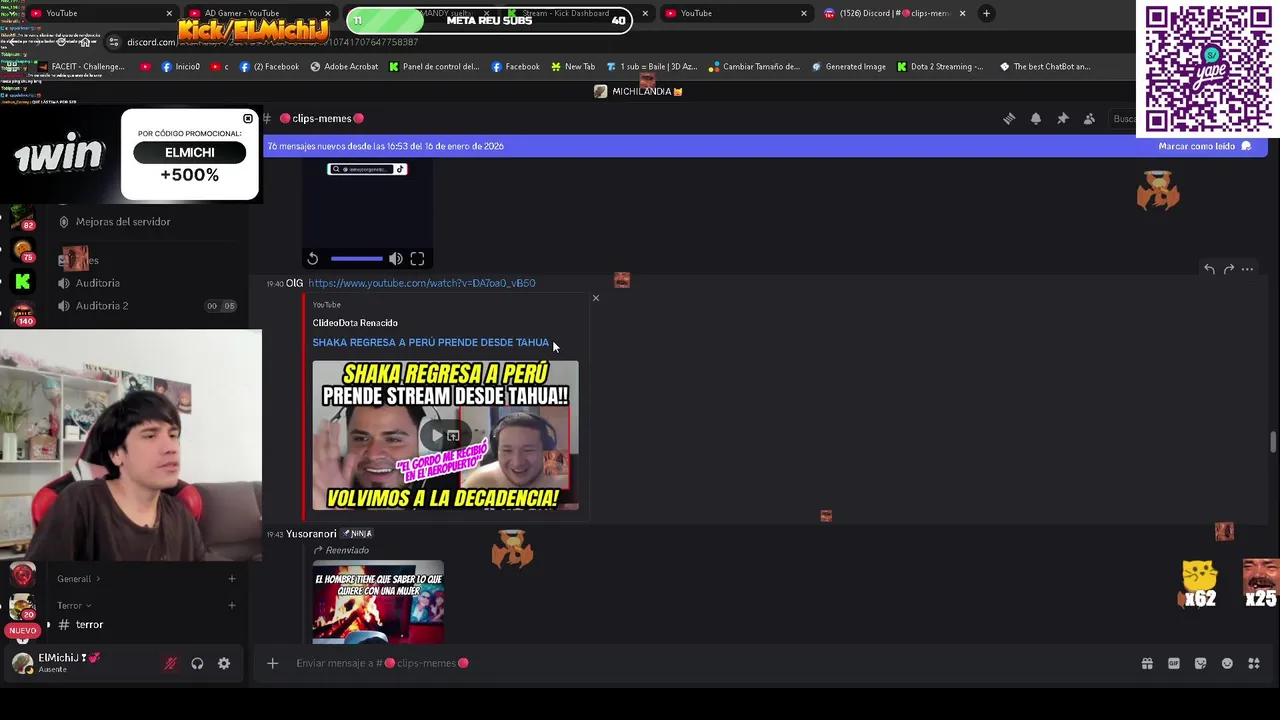Mute the embedded video speaker icon
Screen dimensions: 1280x720
pos(396,259)
